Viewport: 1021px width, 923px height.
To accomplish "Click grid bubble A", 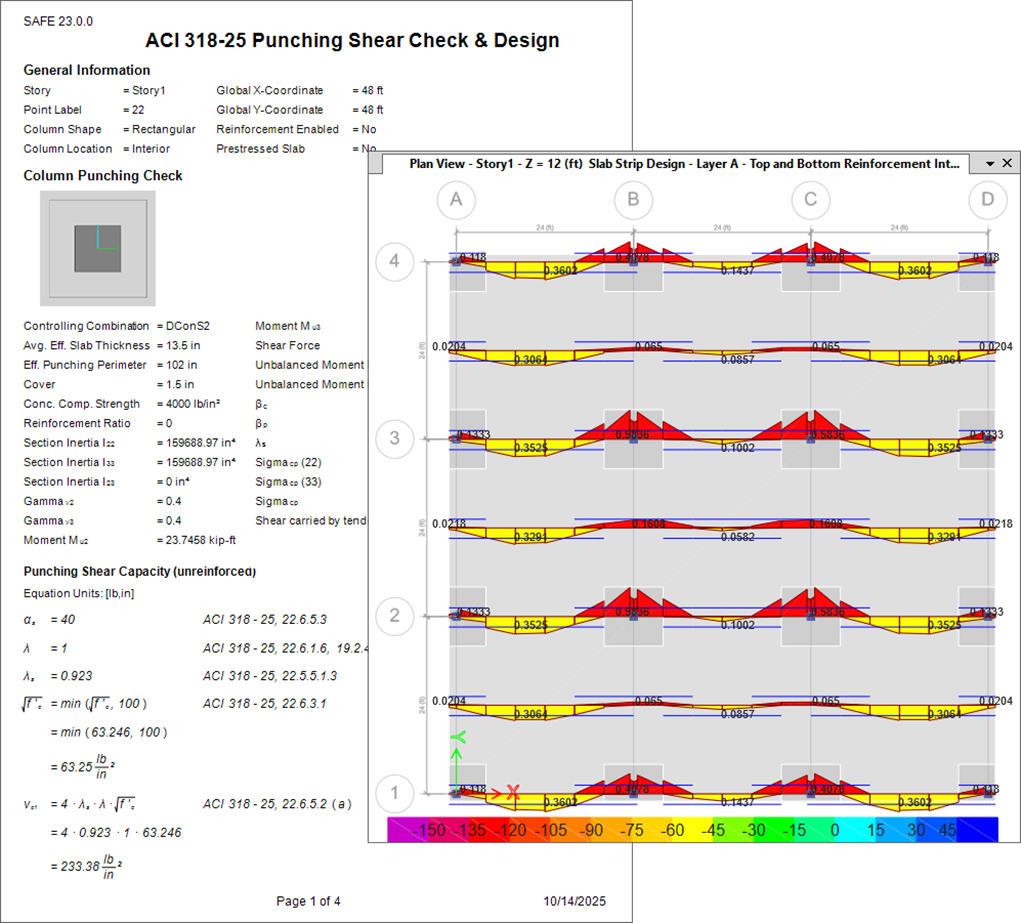I will pos(456,200).
